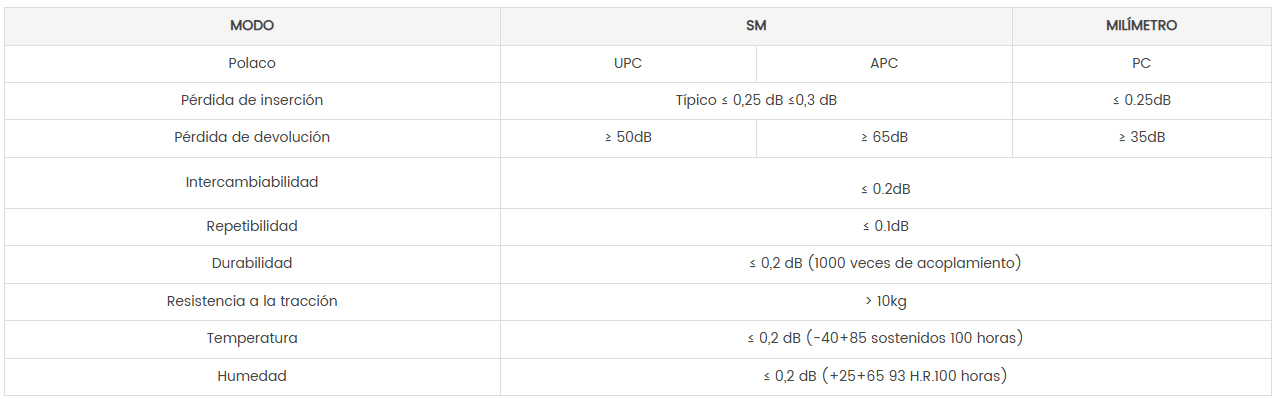Image resolution: width=1280 pixels, height=399 pixels.
Task: Select the PC cell under MILÍMETRO
Action: pyautogui.click(x=1142, y=63)
